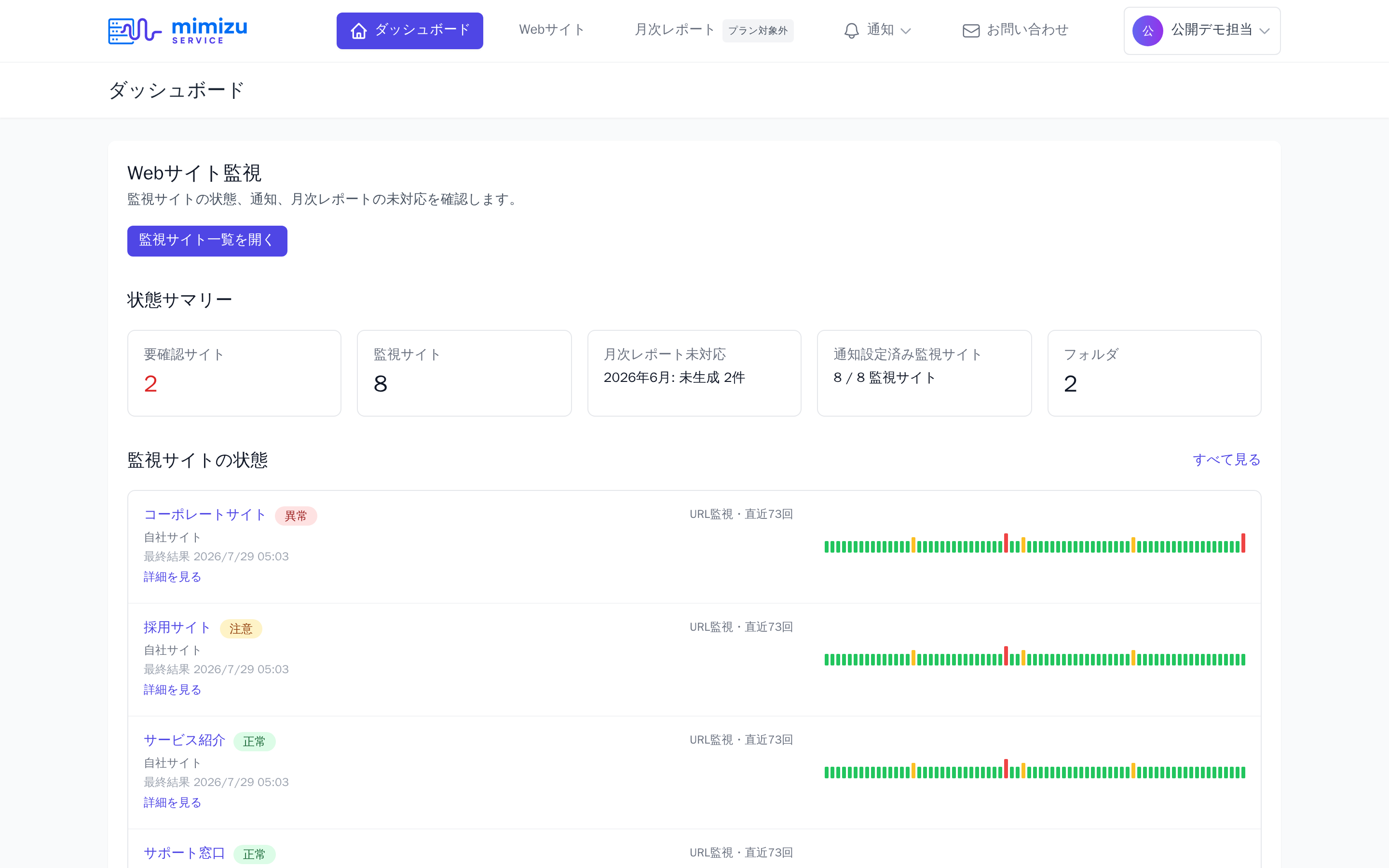Click the コーポレートサイト status history bar chart
Screen dimensions: 1389x868
1035,543
